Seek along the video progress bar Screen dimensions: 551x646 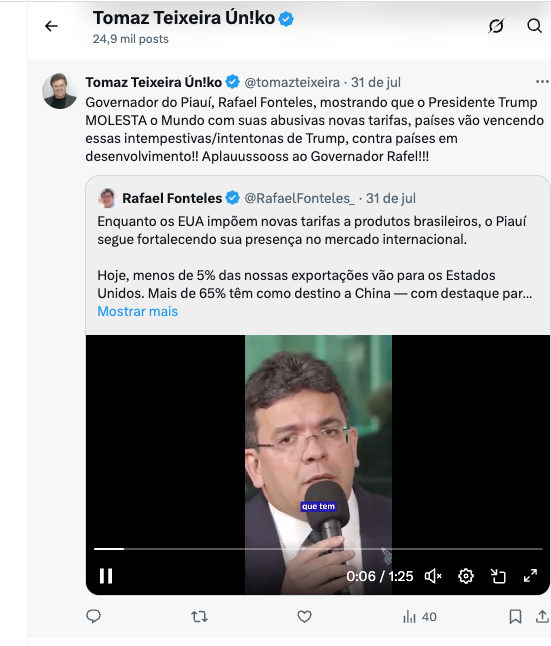coord(318,549)
